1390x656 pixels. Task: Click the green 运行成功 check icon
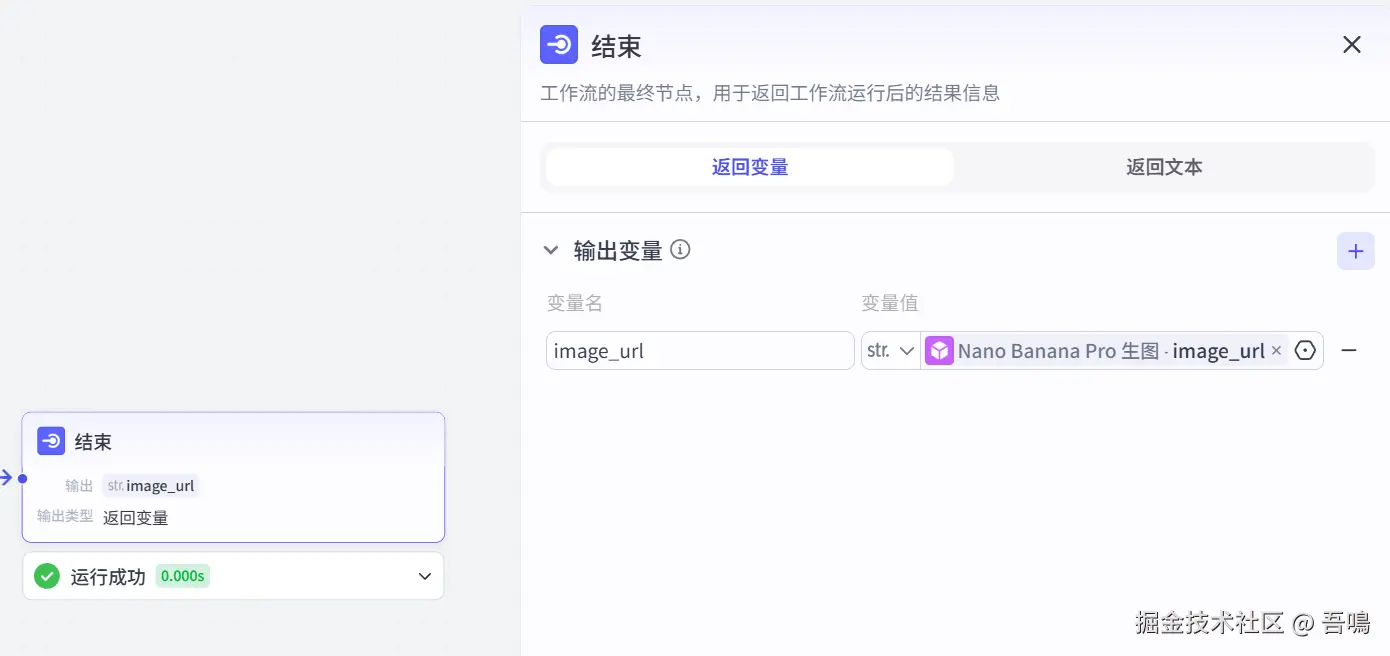47,576
